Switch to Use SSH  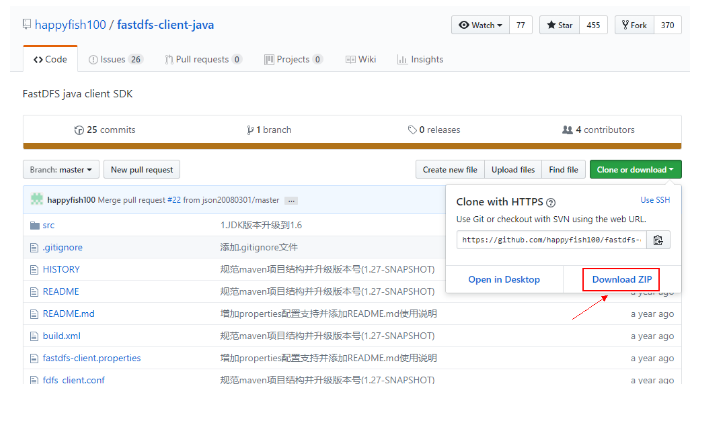(x=655, y=200)
